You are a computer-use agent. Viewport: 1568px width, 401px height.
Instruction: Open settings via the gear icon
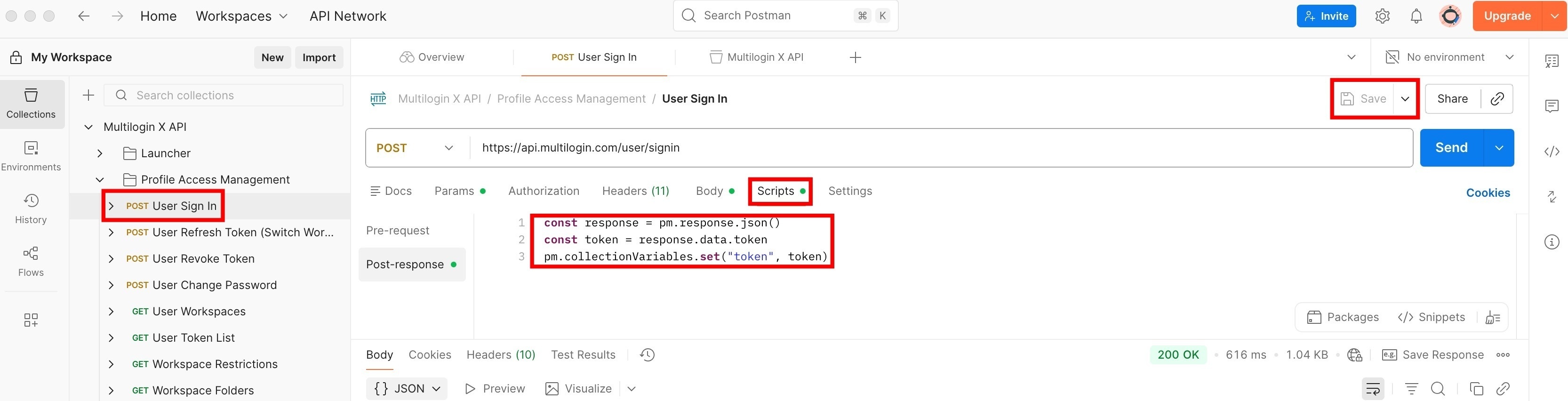click(x=1382, y=16)
